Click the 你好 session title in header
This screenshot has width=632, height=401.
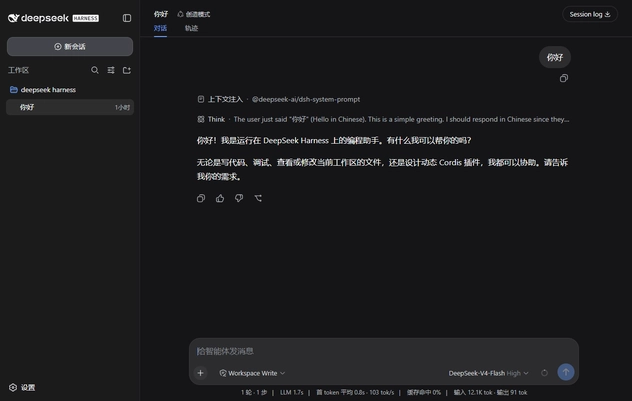coord(161,14)
